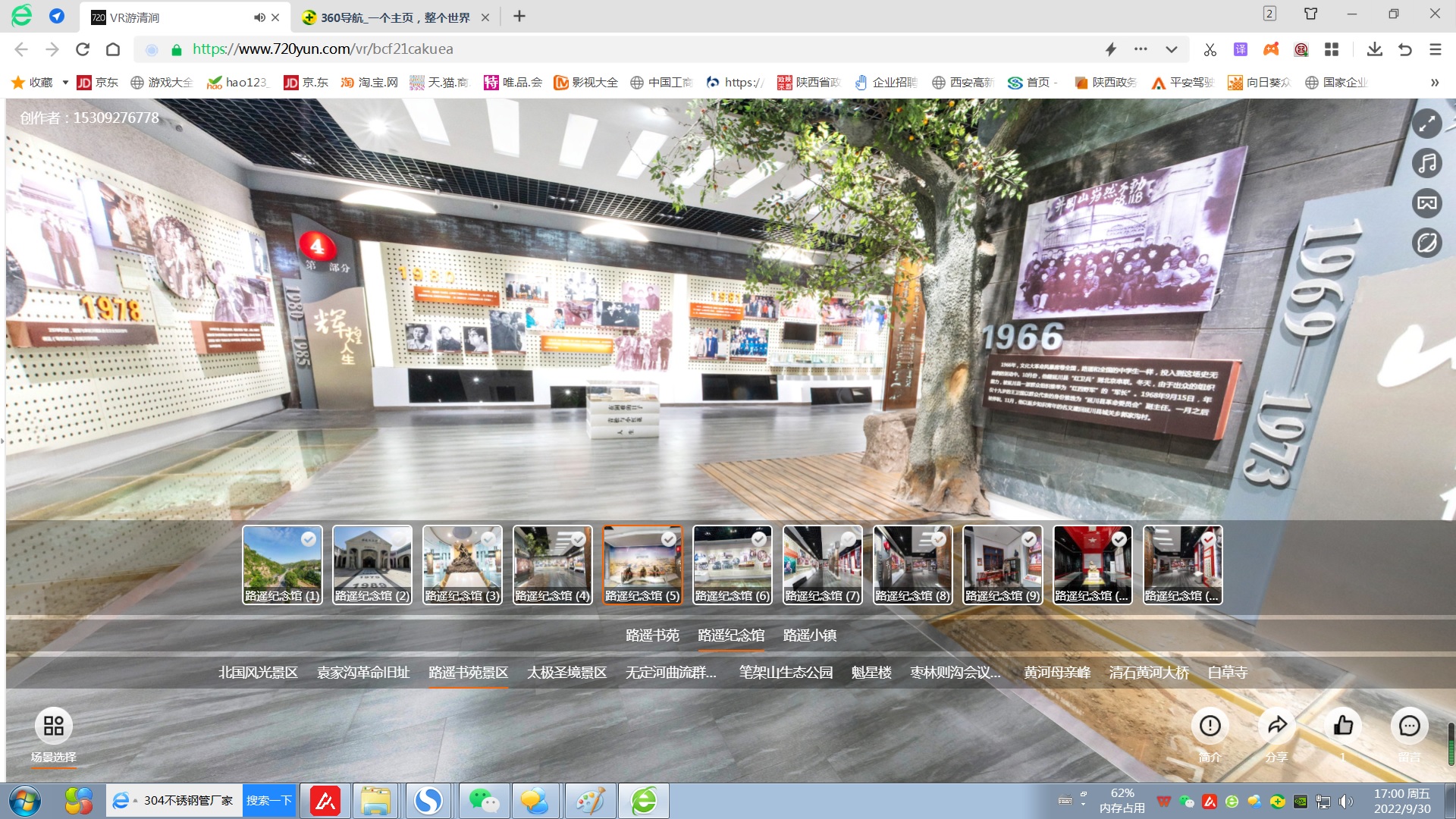Screen dimensions: 1456x819
Task: Open thumbnail 路遥纪念馆 (8)
Action: point(913,565)
